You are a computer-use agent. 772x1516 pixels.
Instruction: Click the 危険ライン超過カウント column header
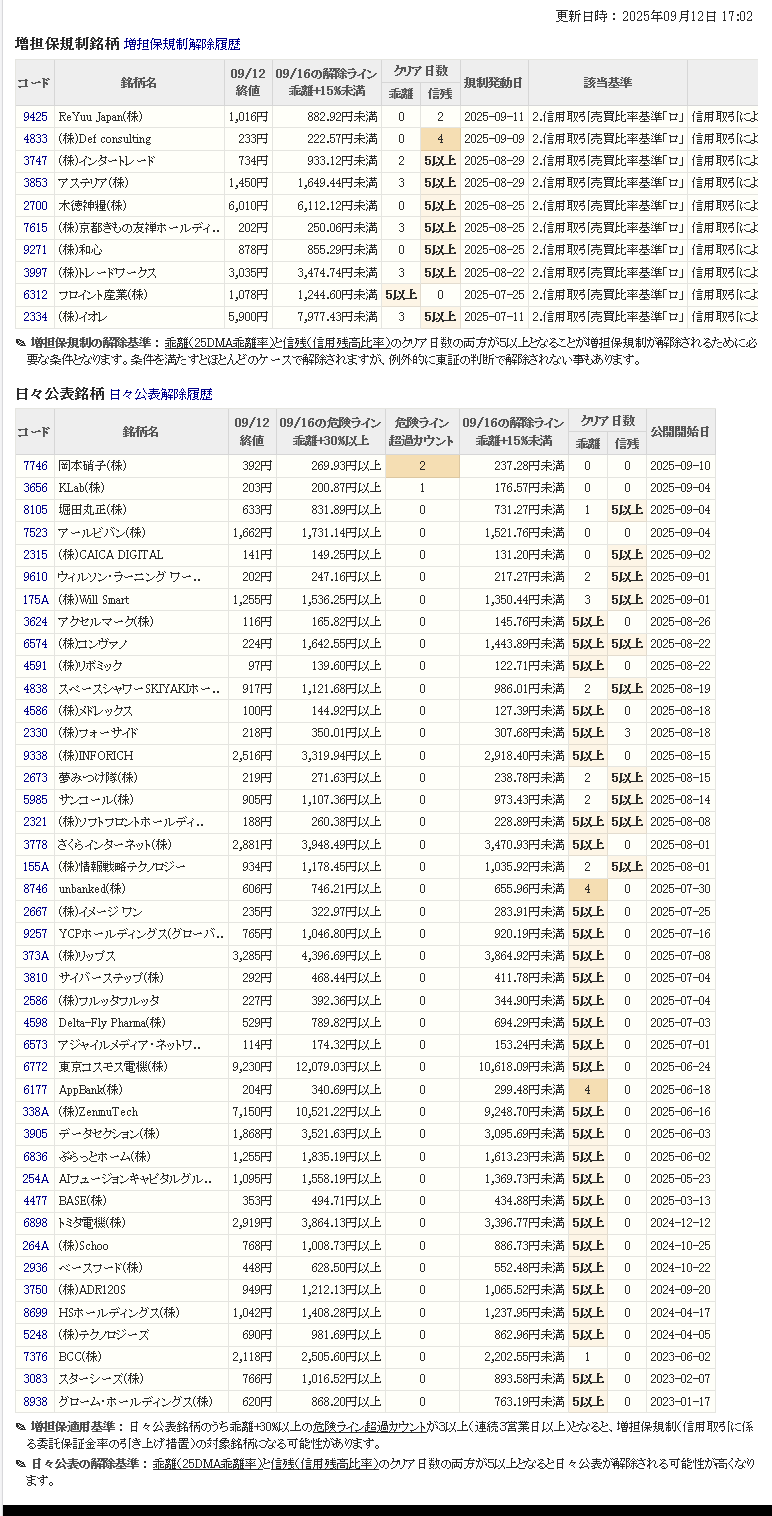click(x=422, y=432)
